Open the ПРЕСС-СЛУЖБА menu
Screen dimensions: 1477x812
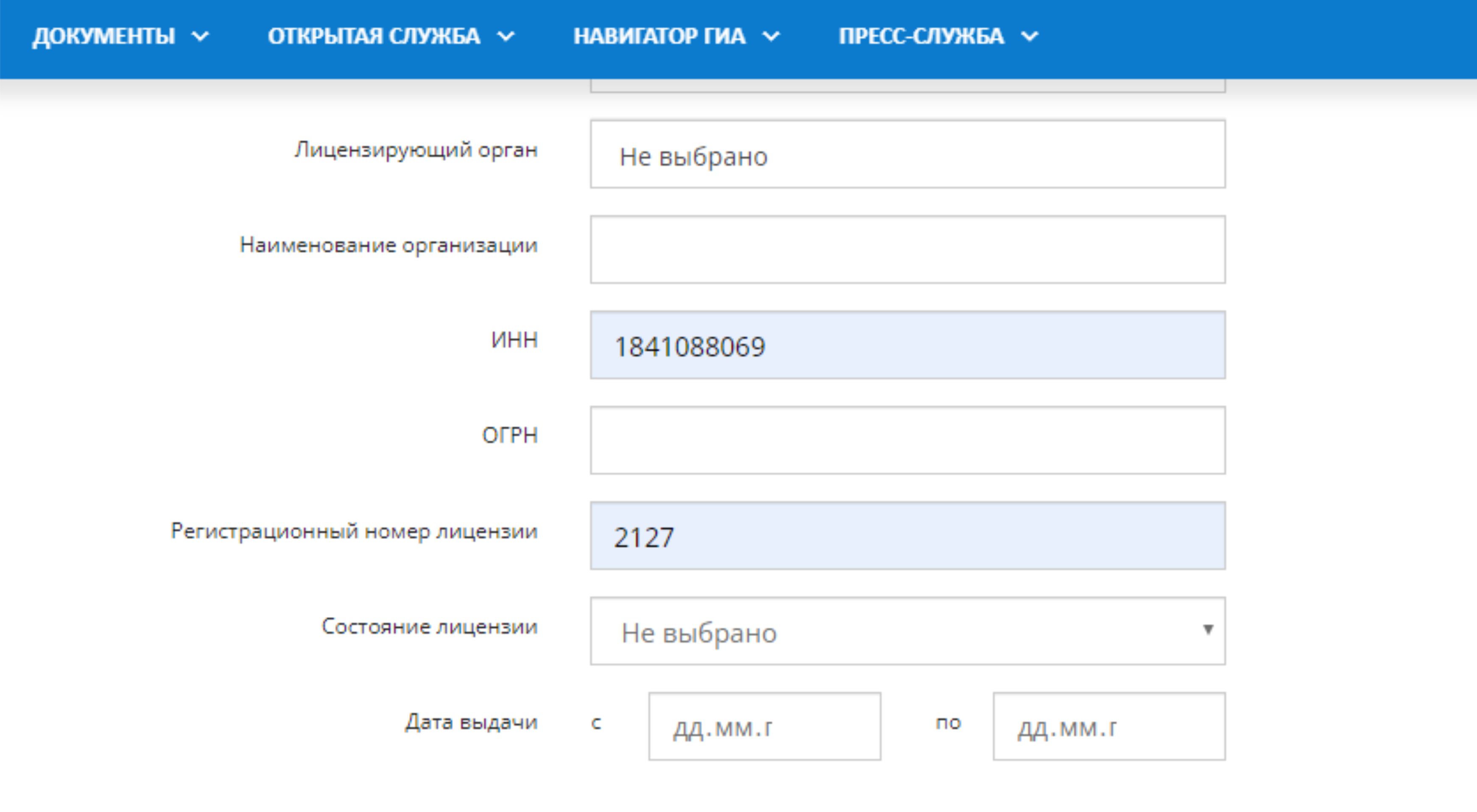[x=921, y=36]
